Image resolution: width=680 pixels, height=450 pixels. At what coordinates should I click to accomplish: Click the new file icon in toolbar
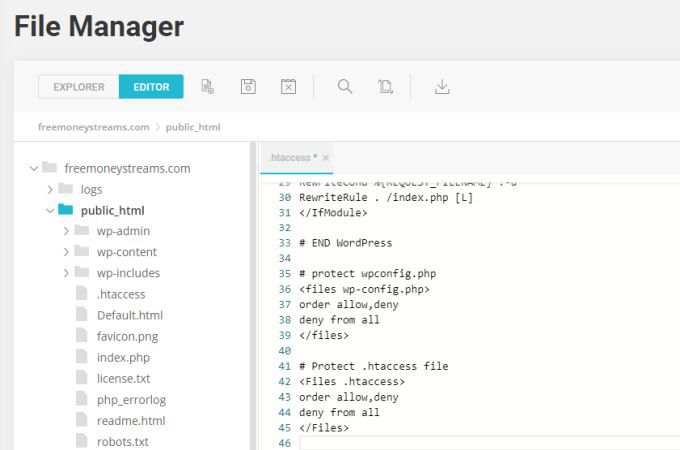(x=208, y=87)
